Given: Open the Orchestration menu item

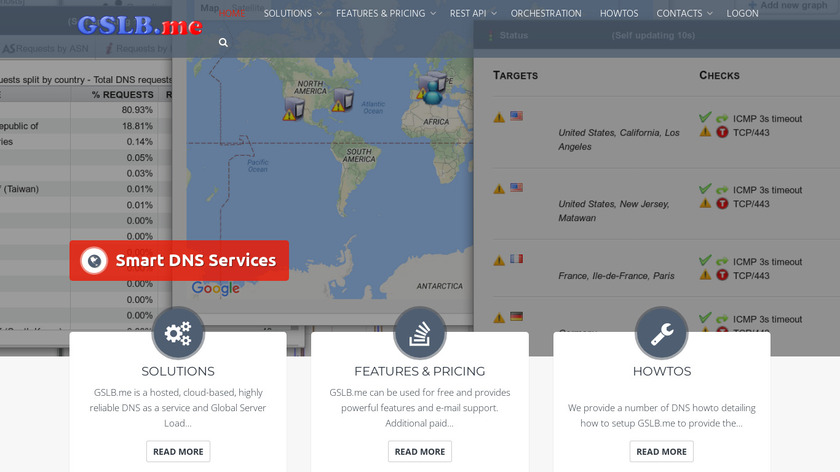Looking at the screenshot, I should point(546,13).
